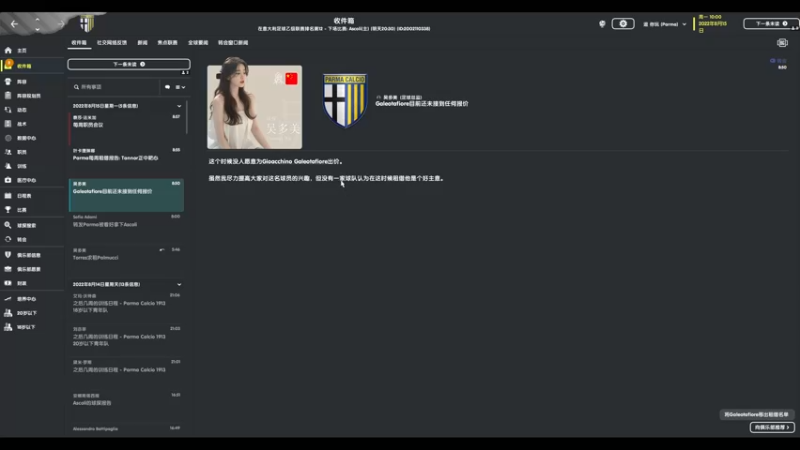Open the under-18 training schedule message at 21:06
This screenshot has width=800, height=450.
(x=127, y=306)
